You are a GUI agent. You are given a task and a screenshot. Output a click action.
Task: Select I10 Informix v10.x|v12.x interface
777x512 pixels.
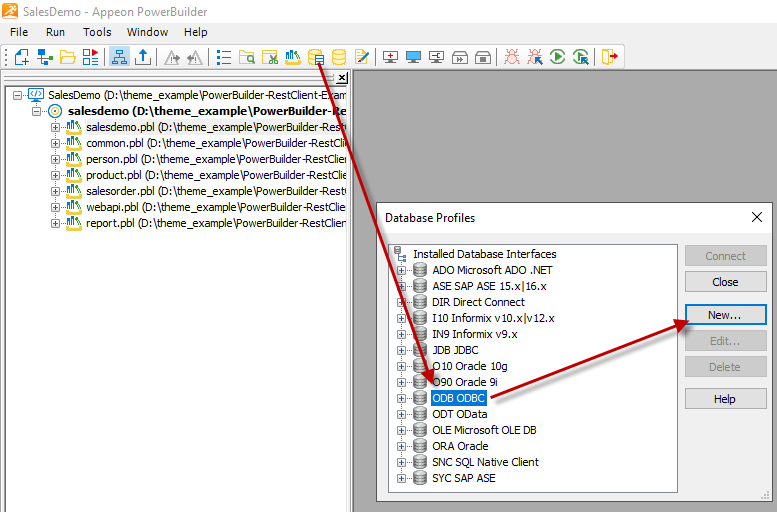coord(493,318)
